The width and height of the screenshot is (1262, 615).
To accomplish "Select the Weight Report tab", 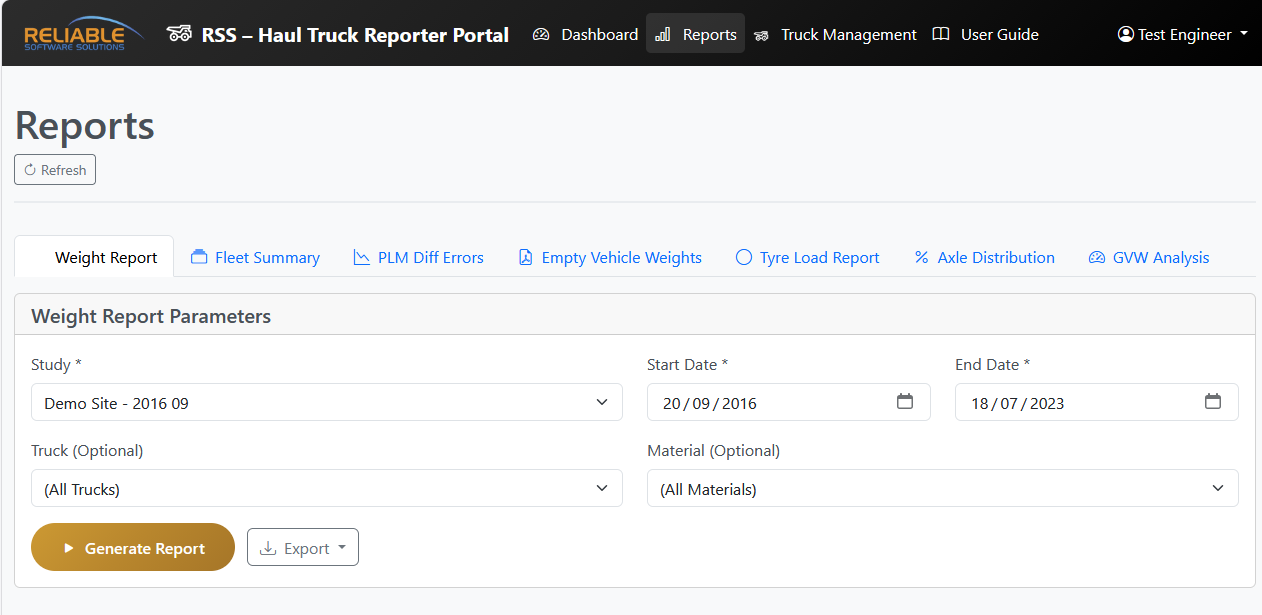I will (x=94, y=257).
